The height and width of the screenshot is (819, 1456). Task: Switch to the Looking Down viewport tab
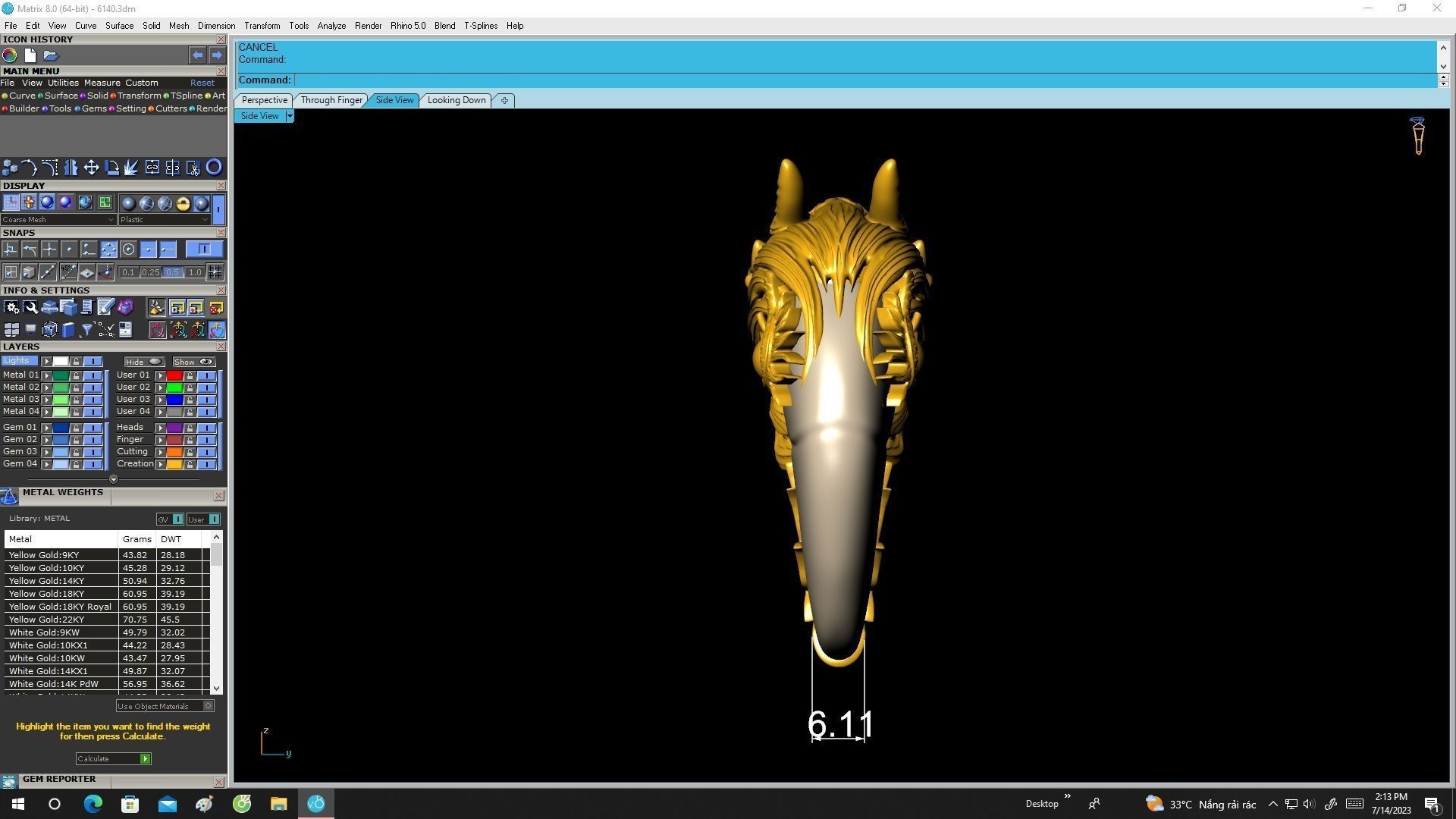[x=457, y=100]
